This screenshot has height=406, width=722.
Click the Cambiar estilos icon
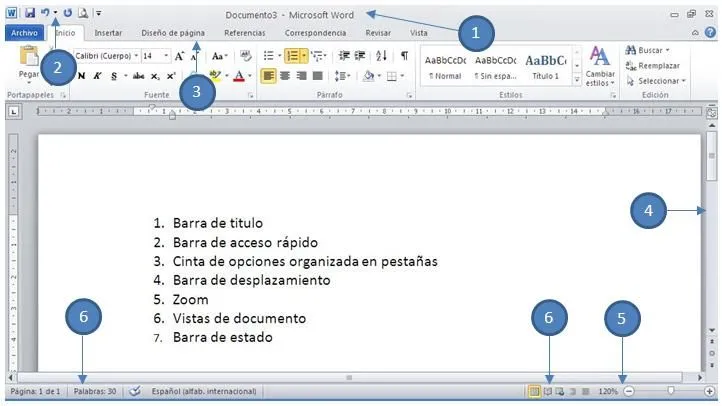pyautogui.click(x=600, y=56)
